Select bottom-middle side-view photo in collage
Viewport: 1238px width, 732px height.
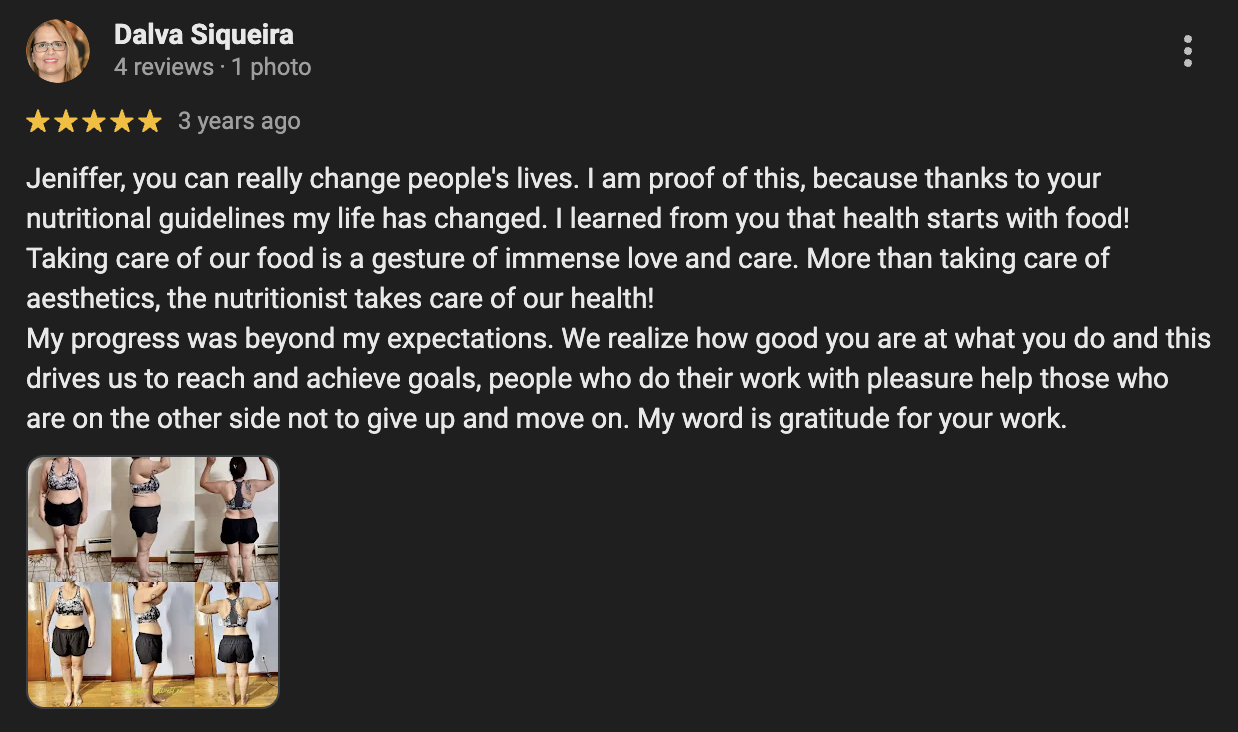coord(151,644)
